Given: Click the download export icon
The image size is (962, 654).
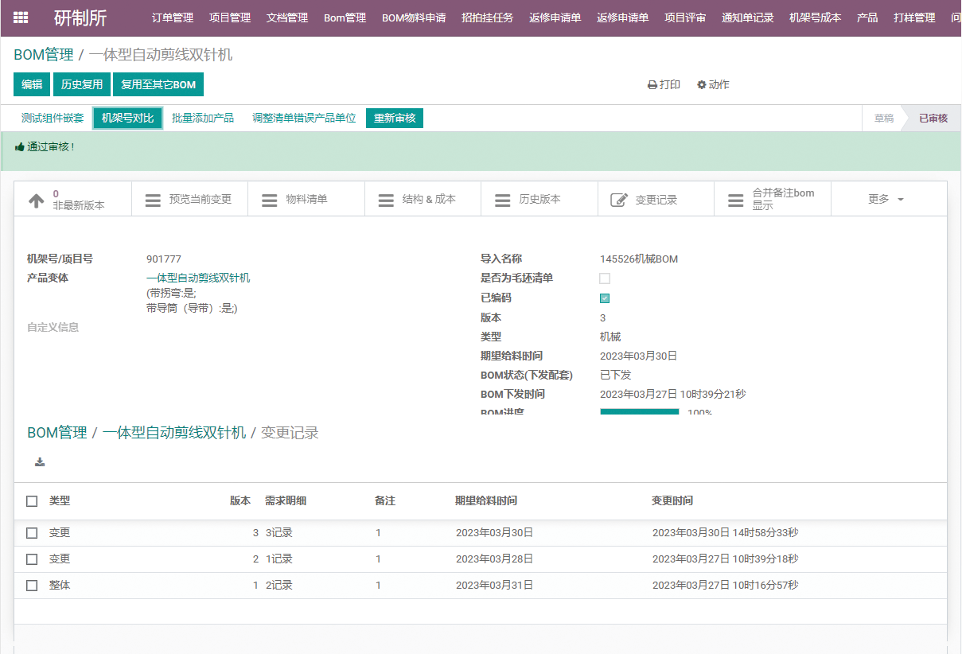Looking at the screenshot, I should pyautogui.click(x=40, y=462).
